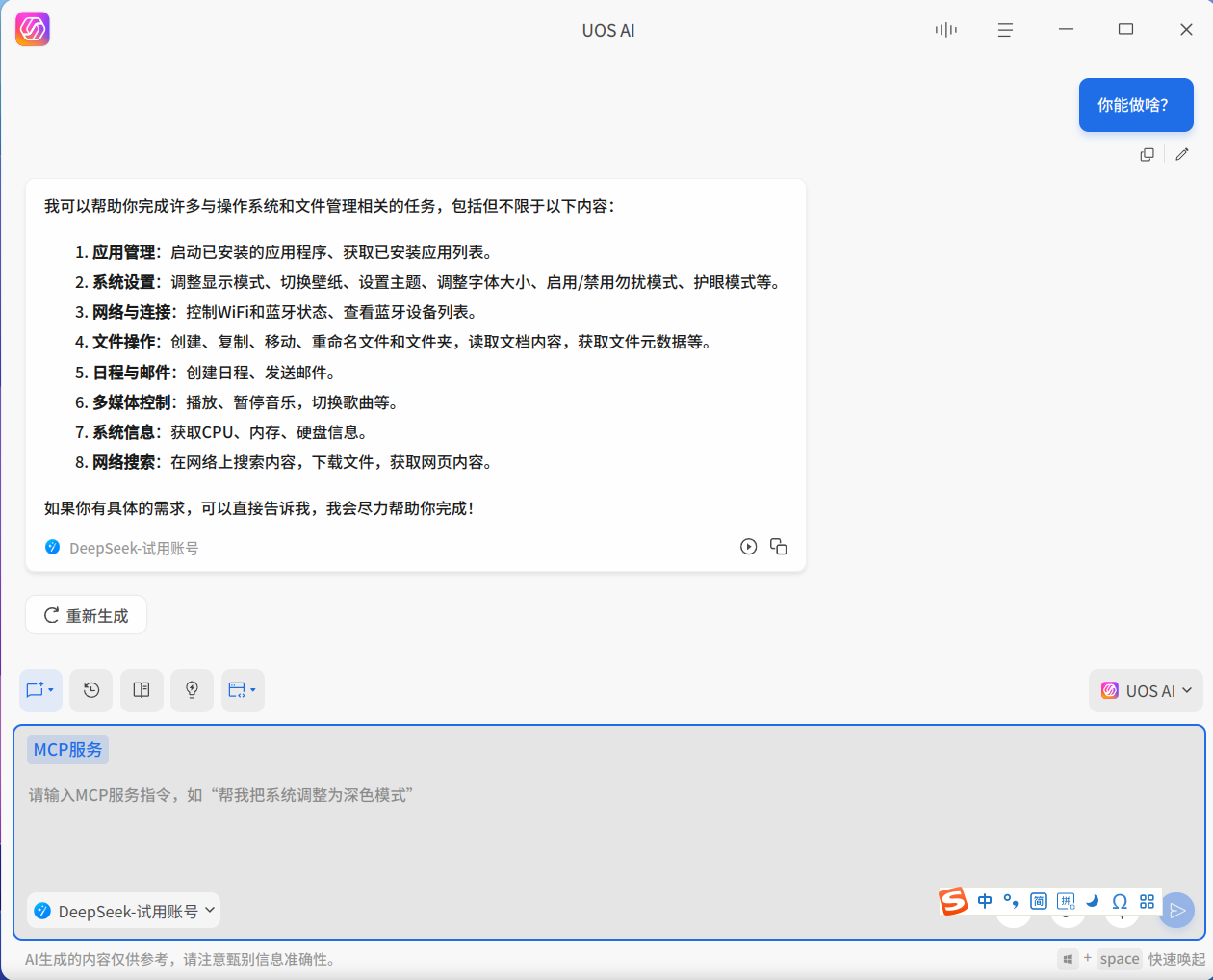Play the AI response aloud
Viewport: 1213px width, 980px height.
pyautogui.click(x=748, y=547)
